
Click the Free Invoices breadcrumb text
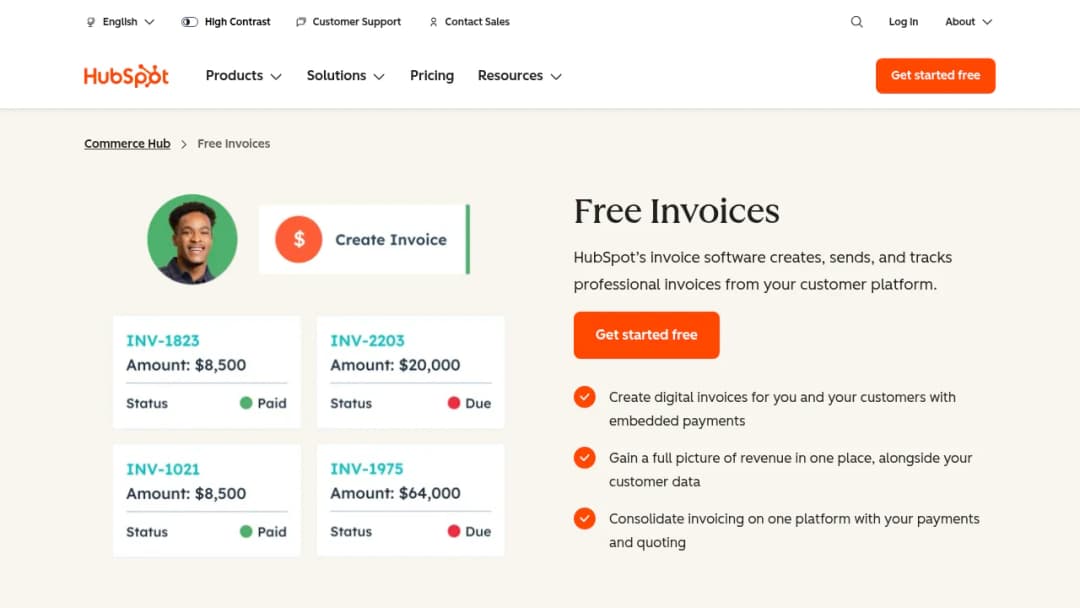coord(233,144)
